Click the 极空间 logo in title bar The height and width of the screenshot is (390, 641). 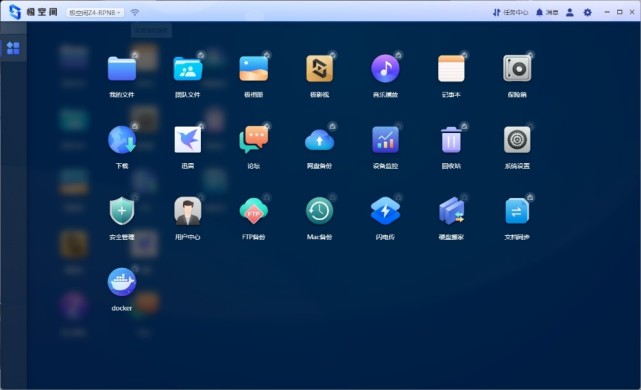[x=34, y=12]
